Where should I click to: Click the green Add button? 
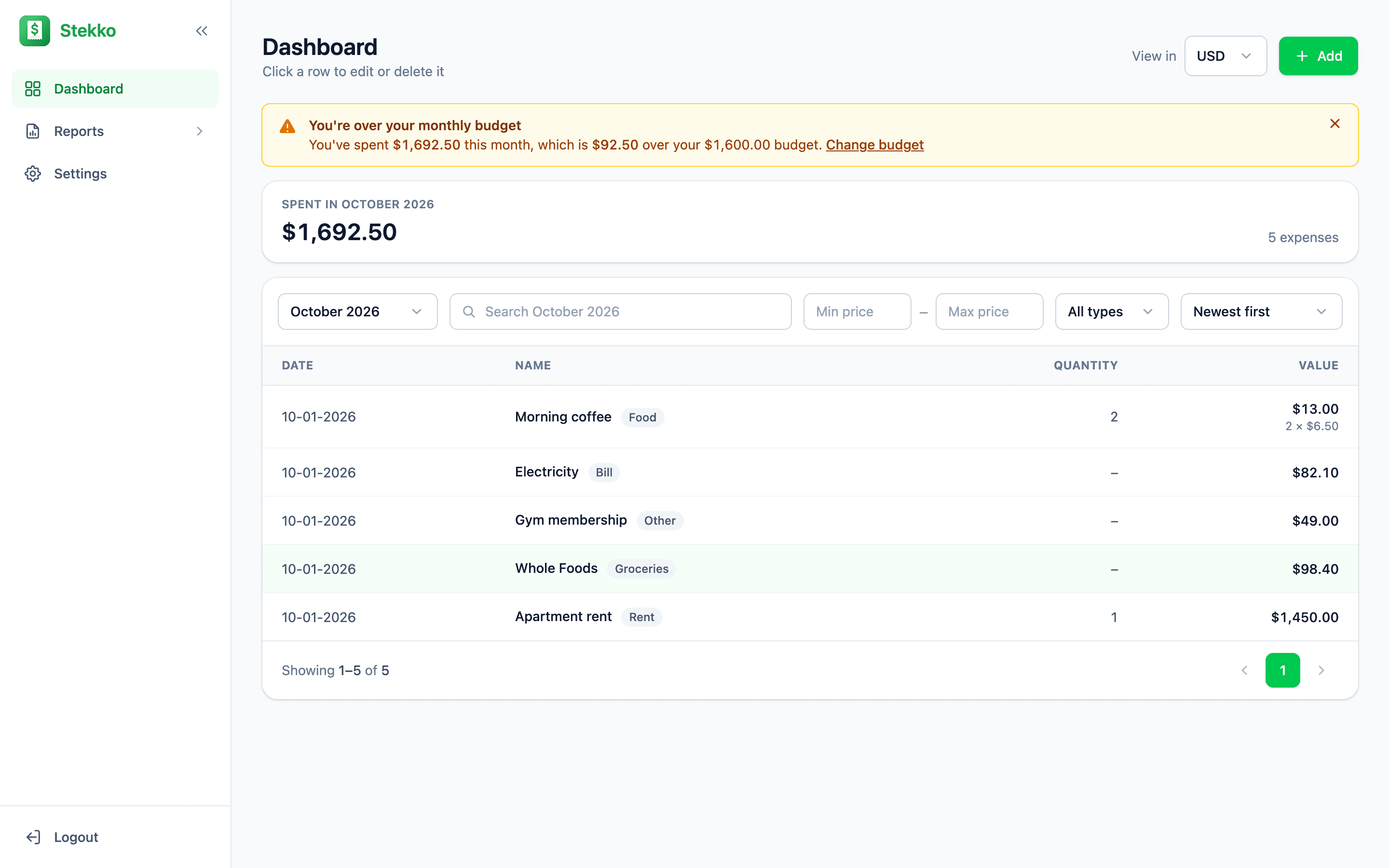(1318, 55)
